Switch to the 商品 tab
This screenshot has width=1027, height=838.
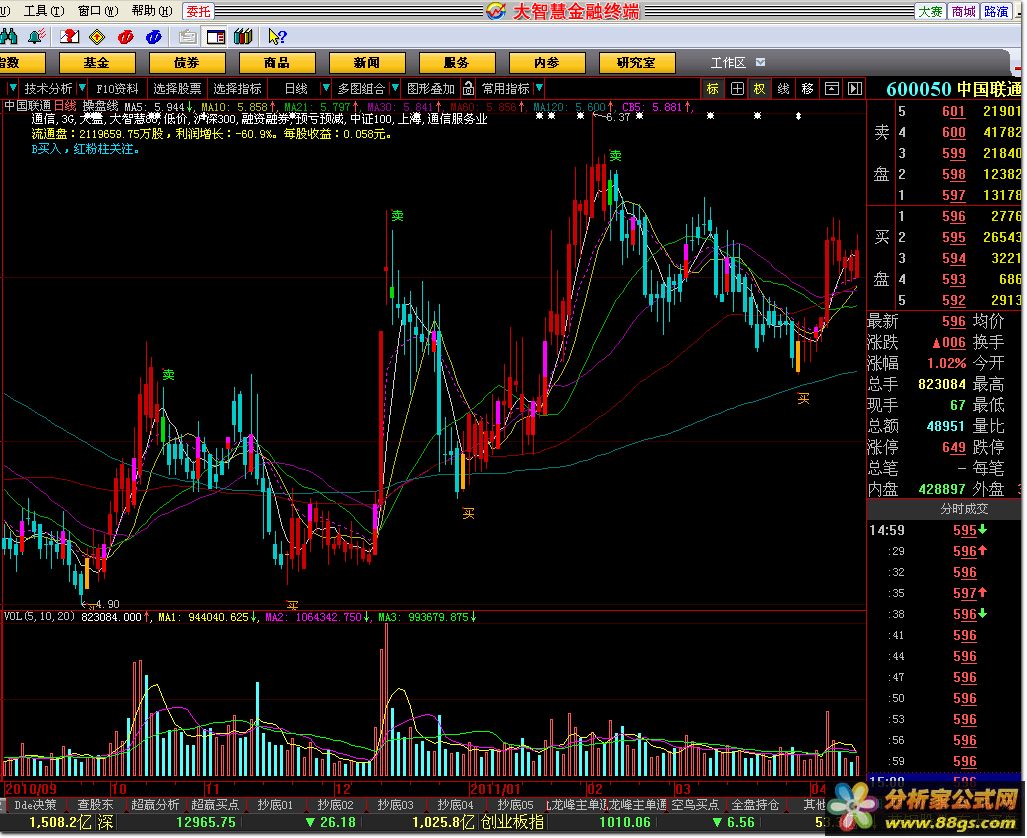pos(276,63)
